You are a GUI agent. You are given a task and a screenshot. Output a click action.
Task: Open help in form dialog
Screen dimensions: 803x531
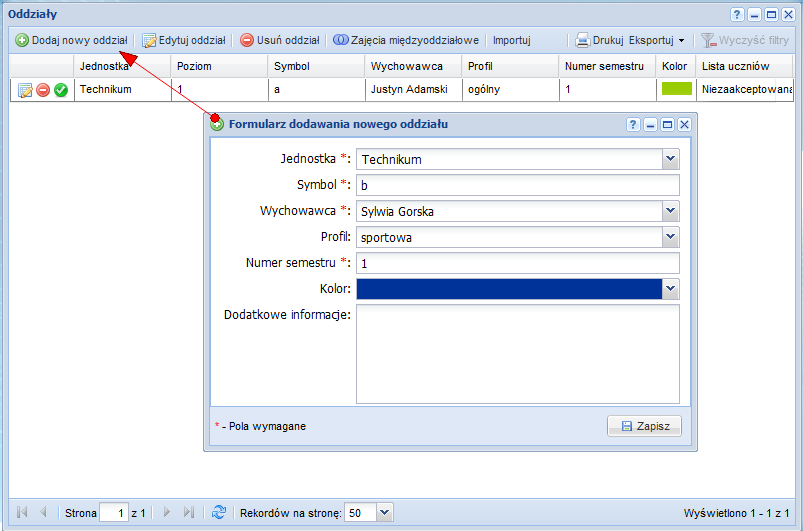point(633,124)
